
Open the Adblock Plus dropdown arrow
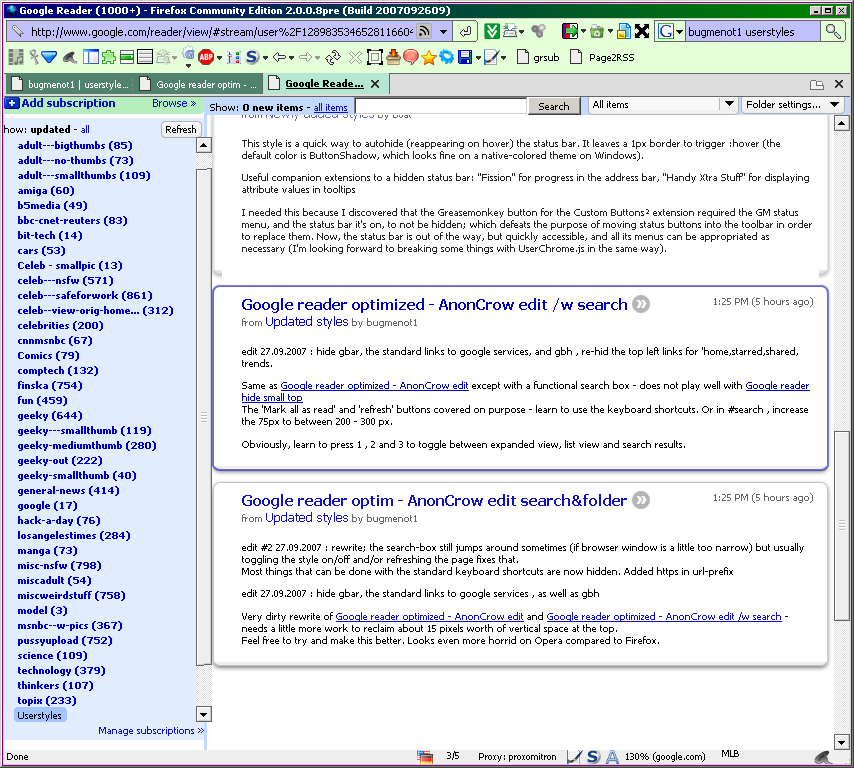click(x=219, y=57)
